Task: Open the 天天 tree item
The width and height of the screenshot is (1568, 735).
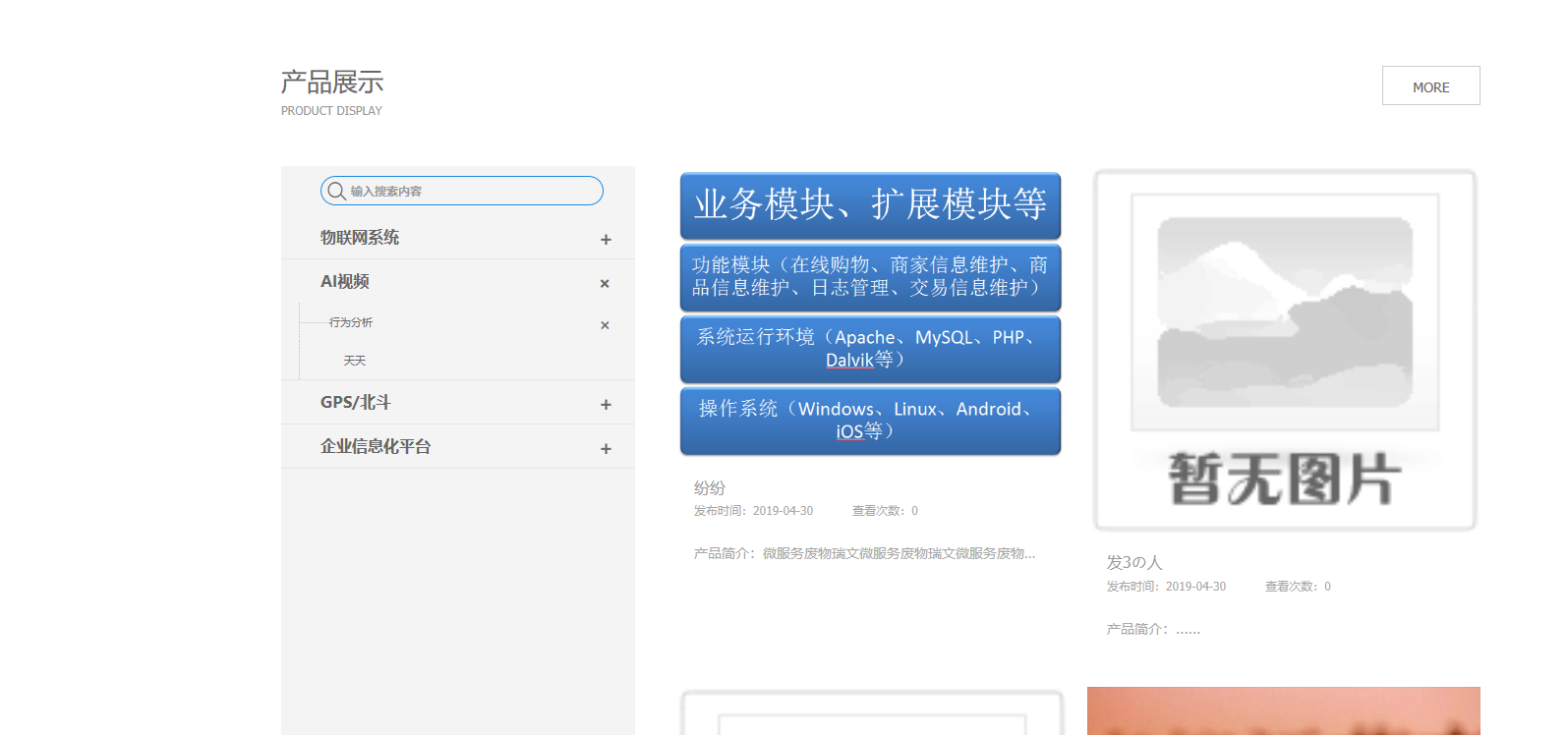Action: [x=355, y=361]
